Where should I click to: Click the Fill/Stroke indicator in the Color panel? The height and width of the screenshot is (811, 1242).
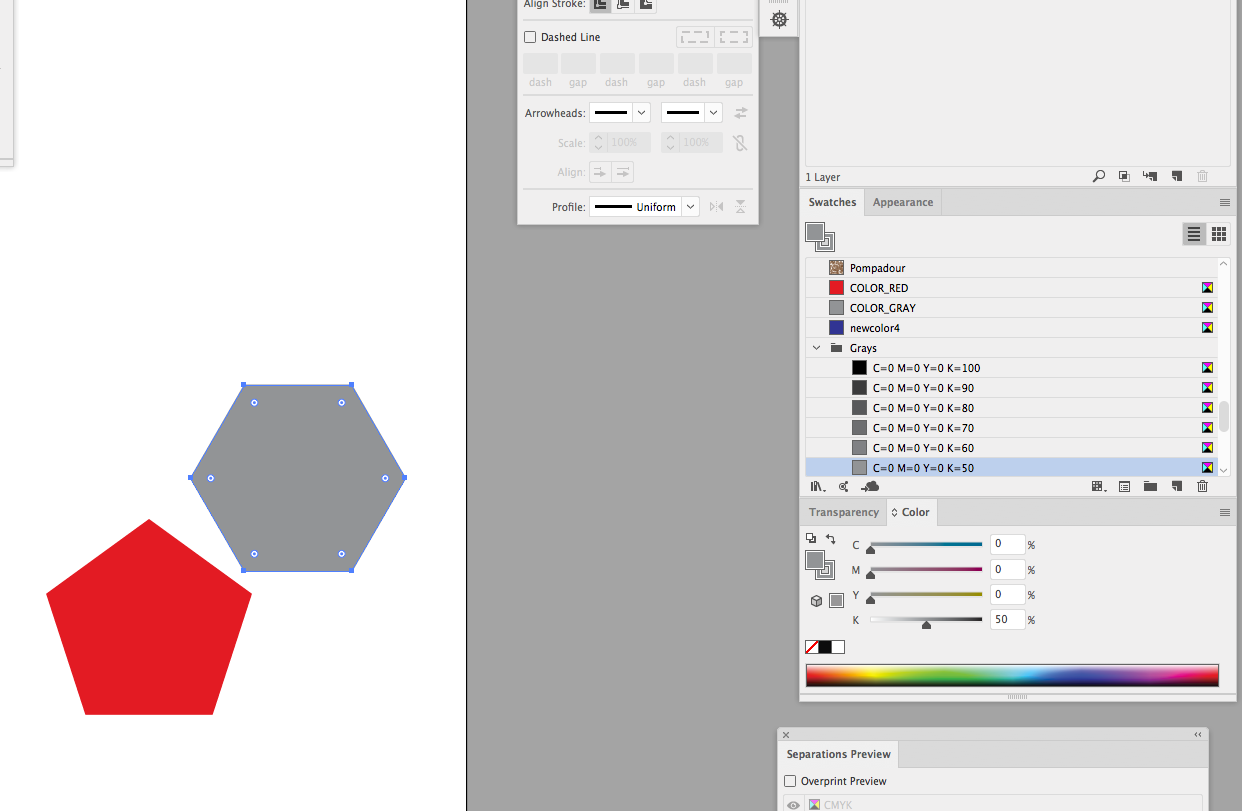pos(820,565)
